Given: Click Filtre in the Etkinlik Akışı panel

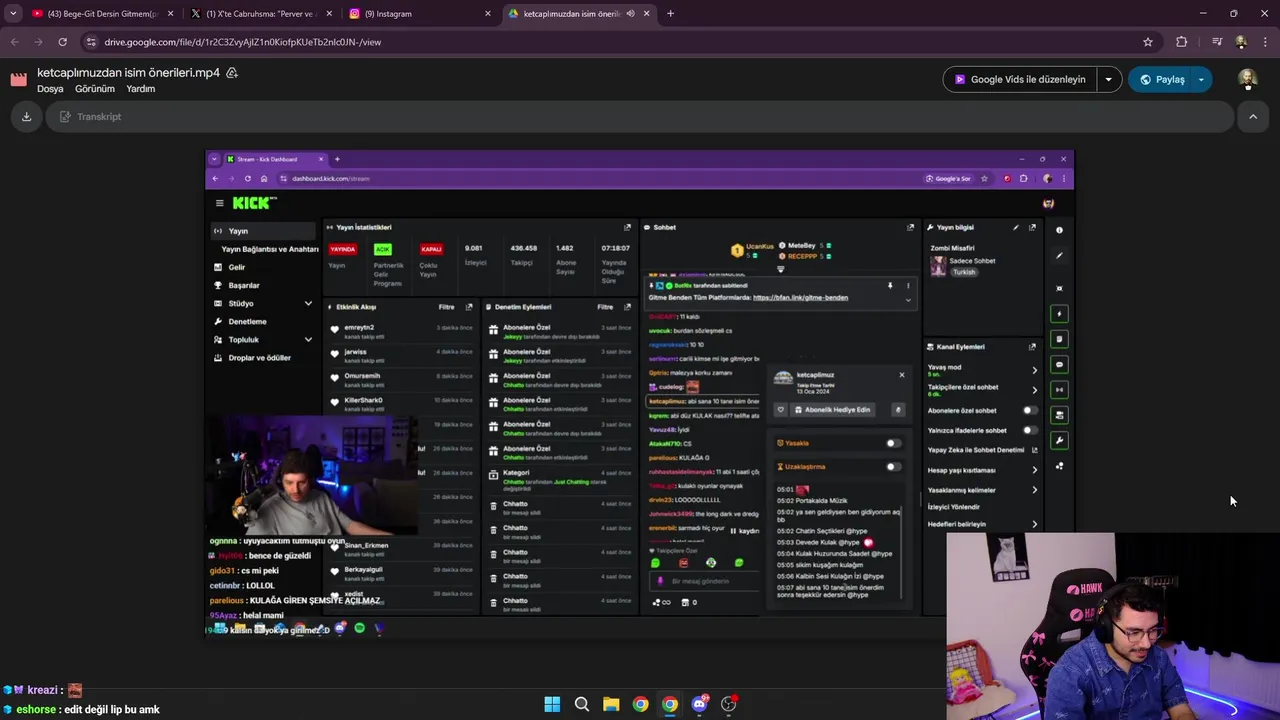Looking at the screenshot, I should point(447,307).
